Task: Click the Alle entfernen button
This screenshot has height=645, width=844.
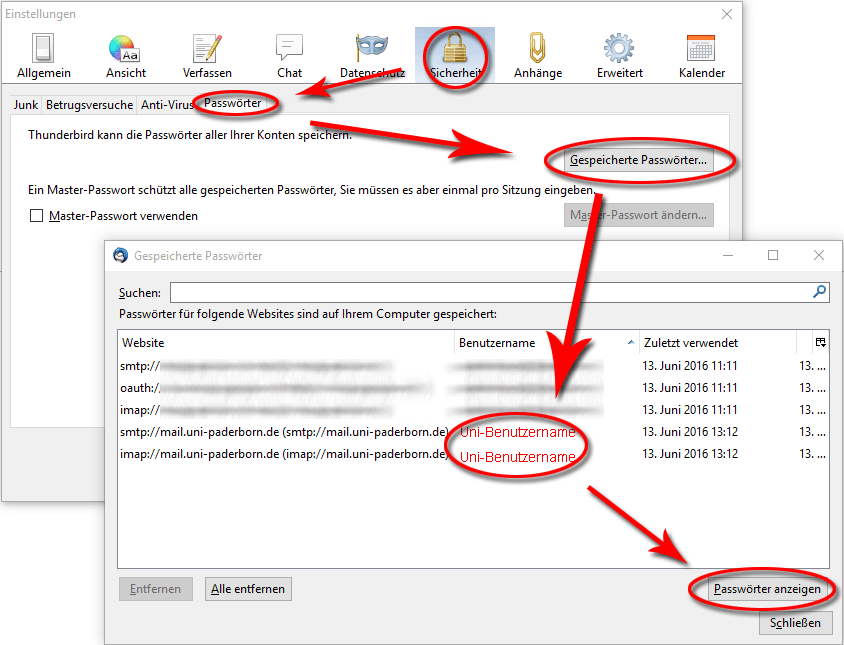Action: coord(248,589)
